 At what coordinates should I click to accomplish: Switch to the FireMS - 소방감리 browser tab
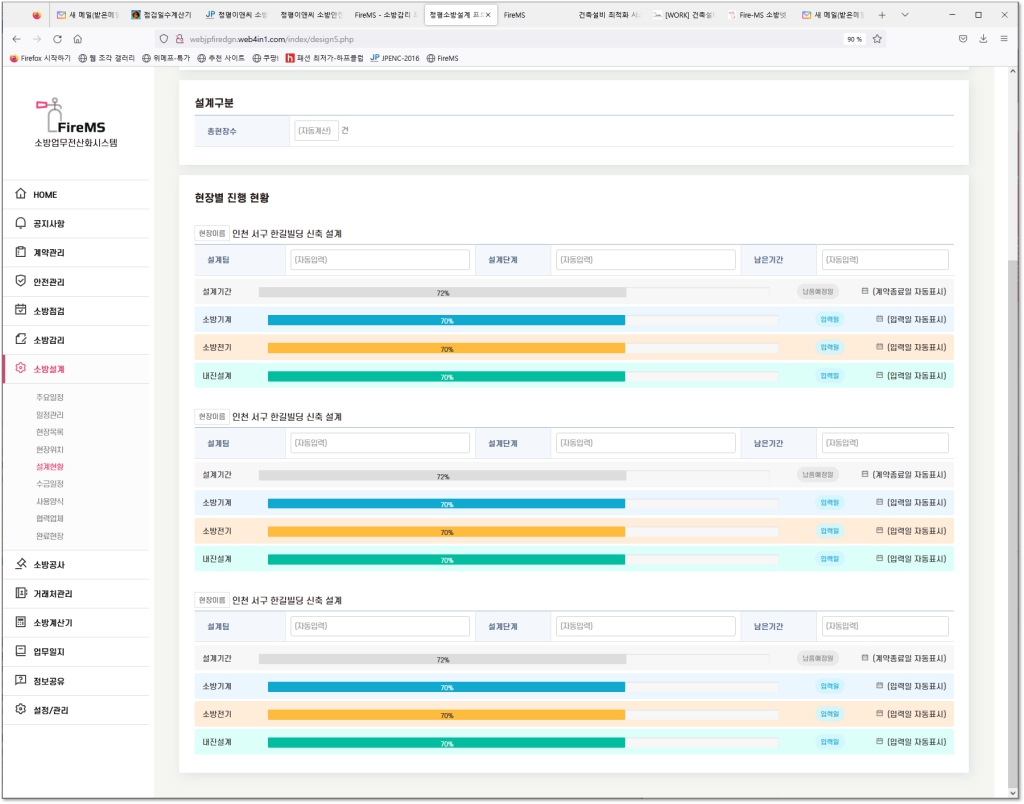coord(385,15)
